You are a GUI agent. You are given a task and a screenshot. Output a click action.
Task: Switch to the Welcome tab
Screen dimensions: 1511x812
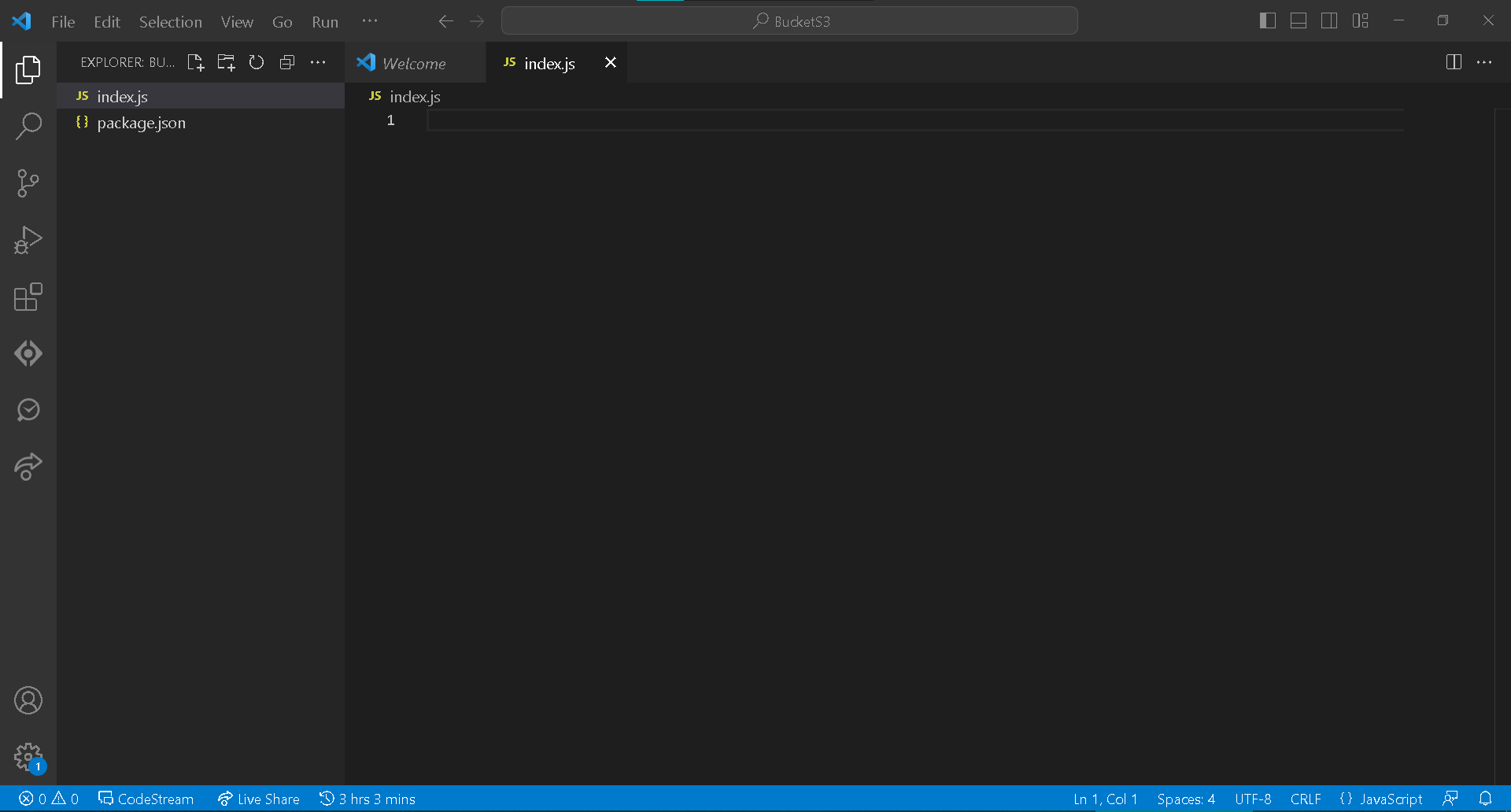point(414,64)
